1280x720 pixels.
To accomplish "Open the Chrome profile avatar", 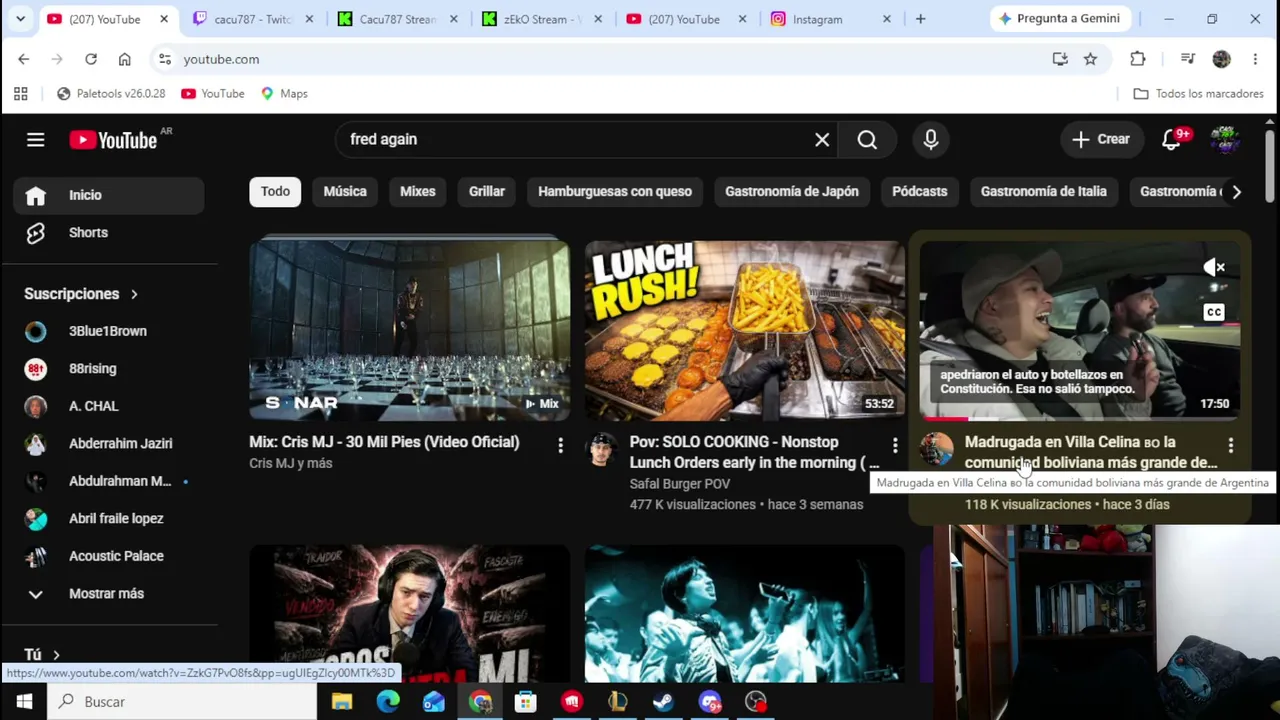I will coord(1221,59).
